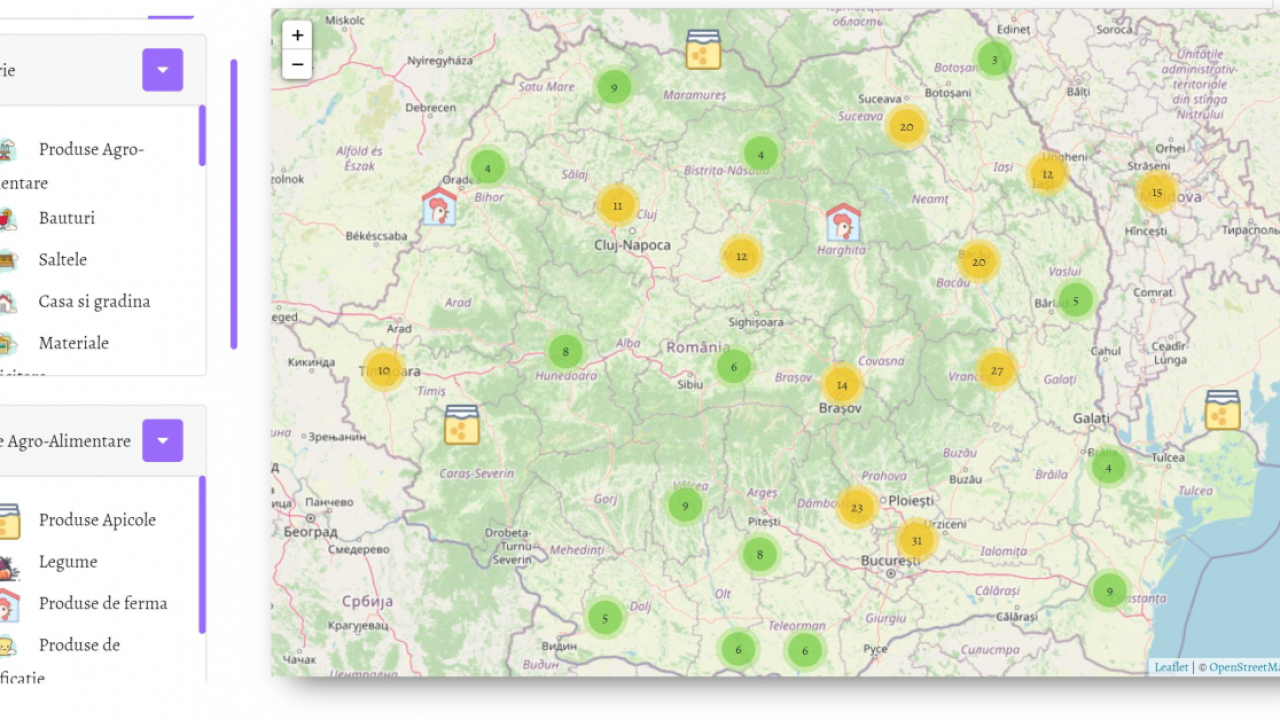Open the honey jar marker above Caraș-Severin
This screenshot has width=1280, height=720.
(x=462, y=425)
